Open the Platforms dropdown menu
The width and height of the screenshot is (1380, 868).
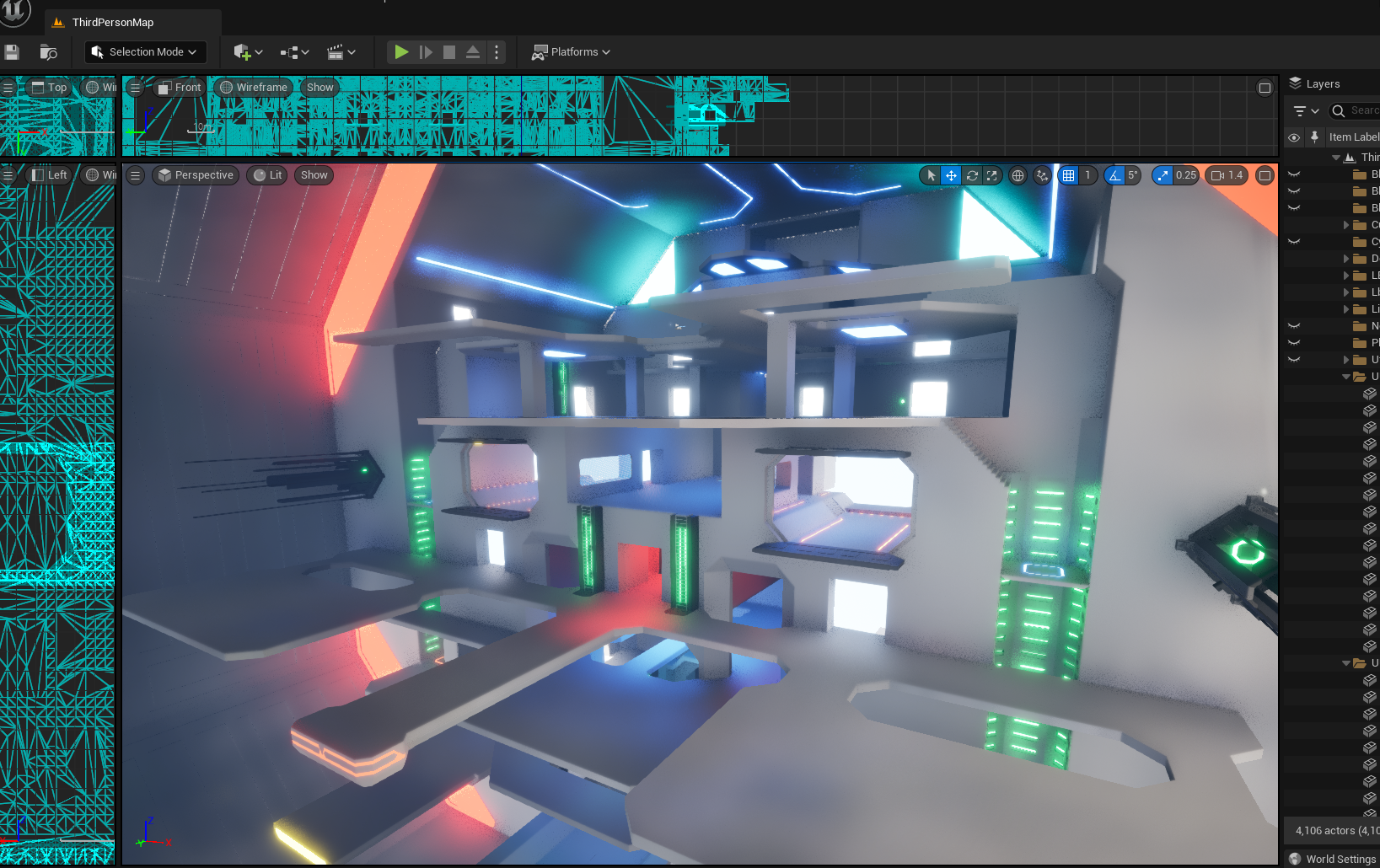pyautogui.click(x=572, y=52)
